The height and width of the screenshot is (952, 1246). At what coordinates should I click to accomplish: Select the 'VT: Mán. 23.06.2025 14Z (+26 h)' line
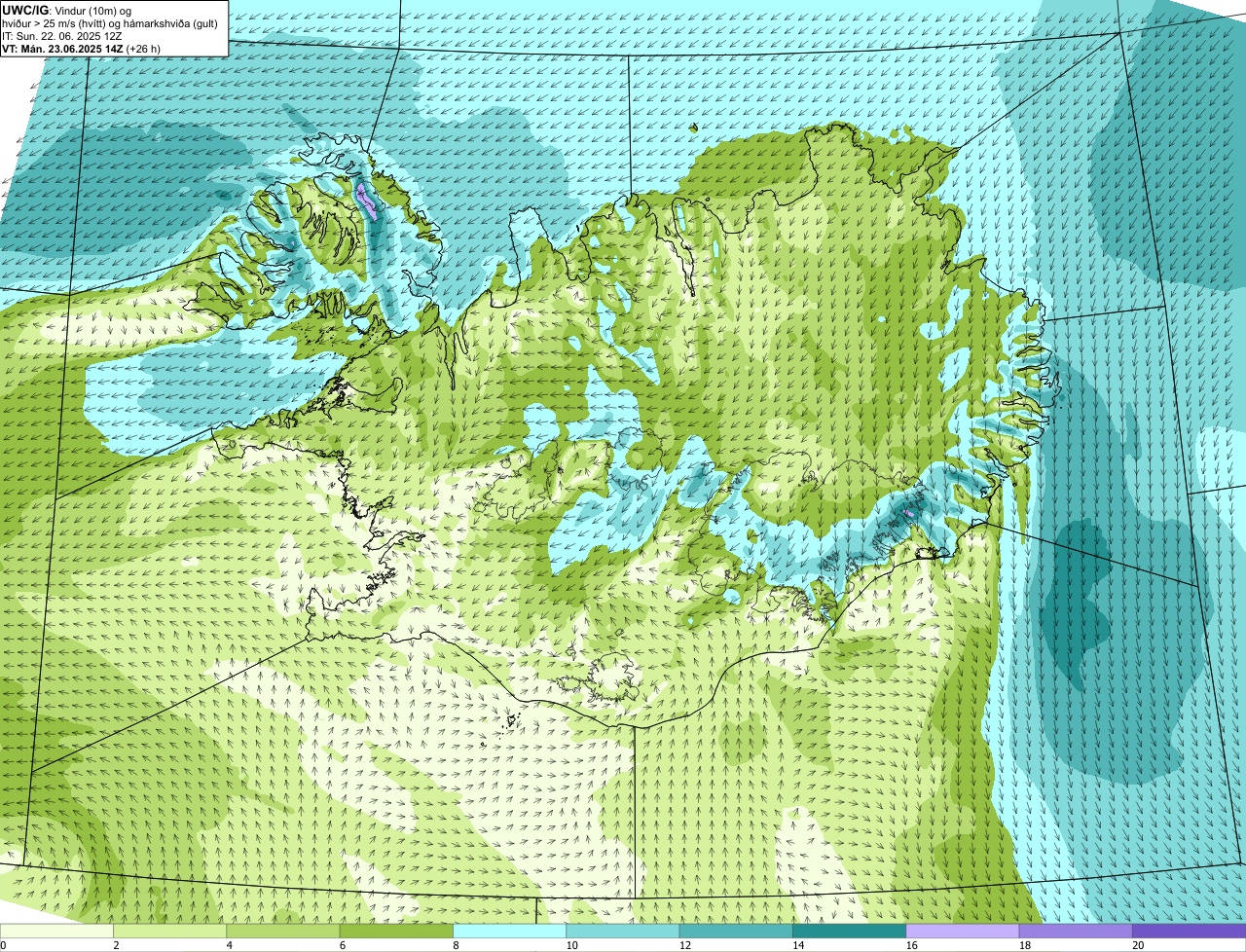[x=82, y=48]
